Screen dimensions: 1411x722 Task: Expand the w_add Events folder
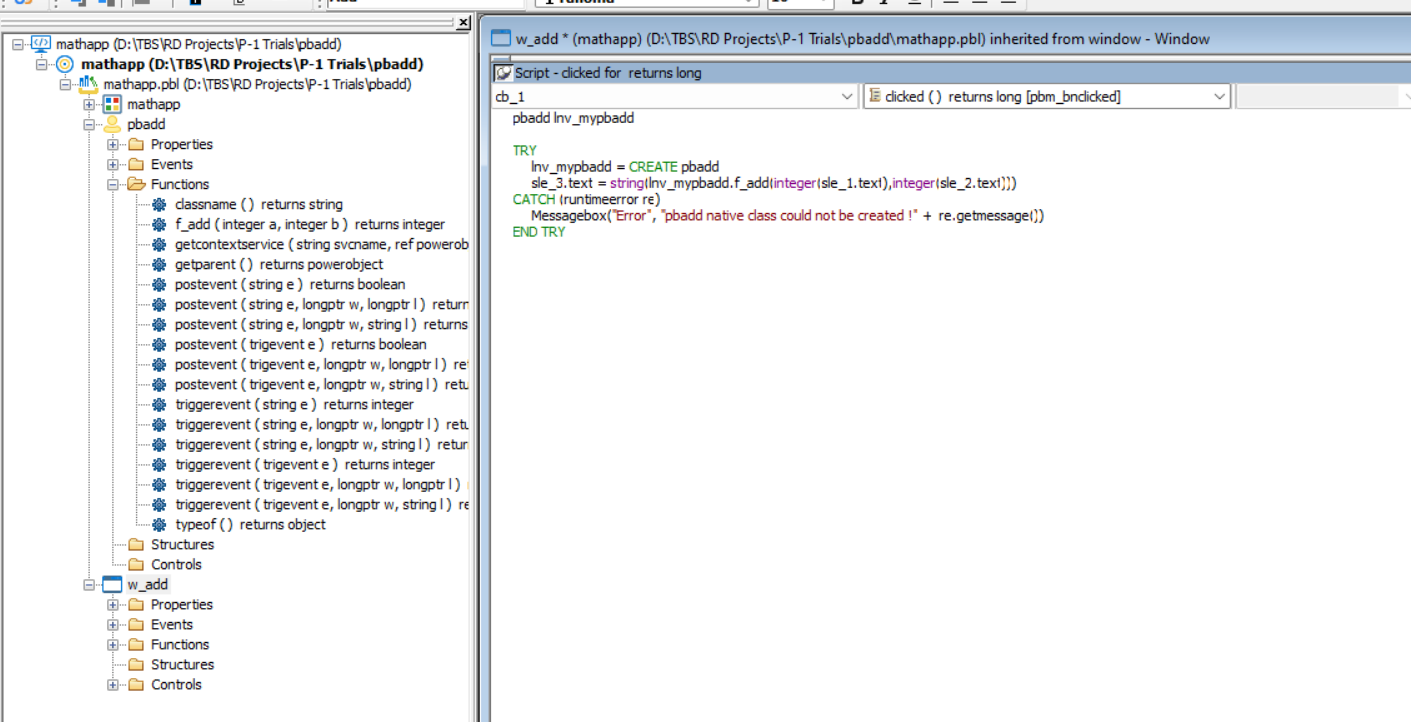pos(113,624)
